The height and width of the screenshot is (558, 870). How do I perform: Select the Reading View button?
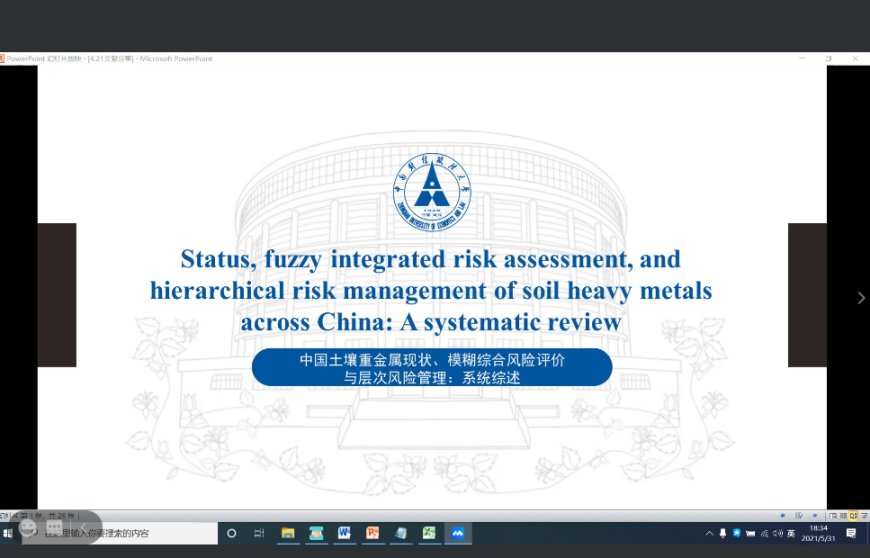853,516
